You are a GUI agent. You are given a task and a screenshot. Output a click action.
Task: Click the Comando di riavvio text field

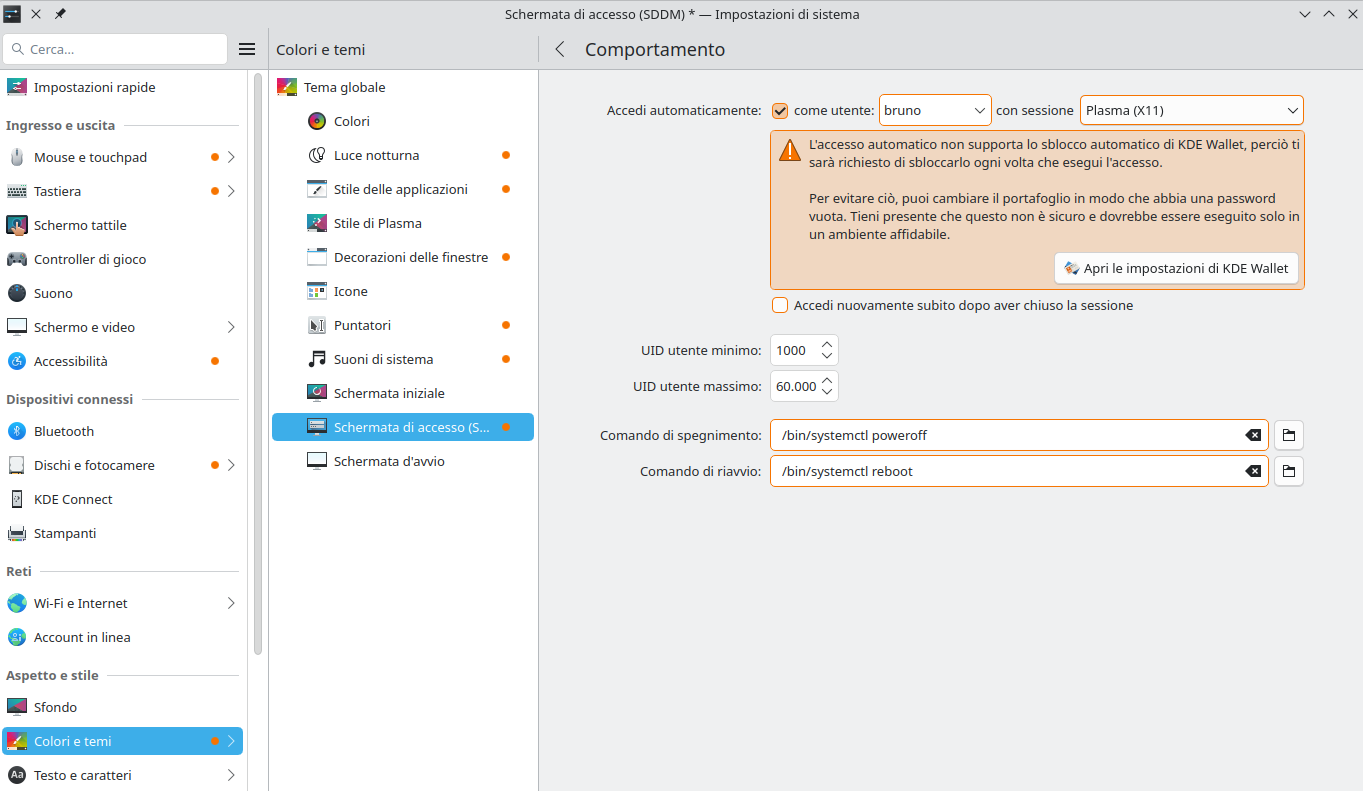pos(1019,471)
